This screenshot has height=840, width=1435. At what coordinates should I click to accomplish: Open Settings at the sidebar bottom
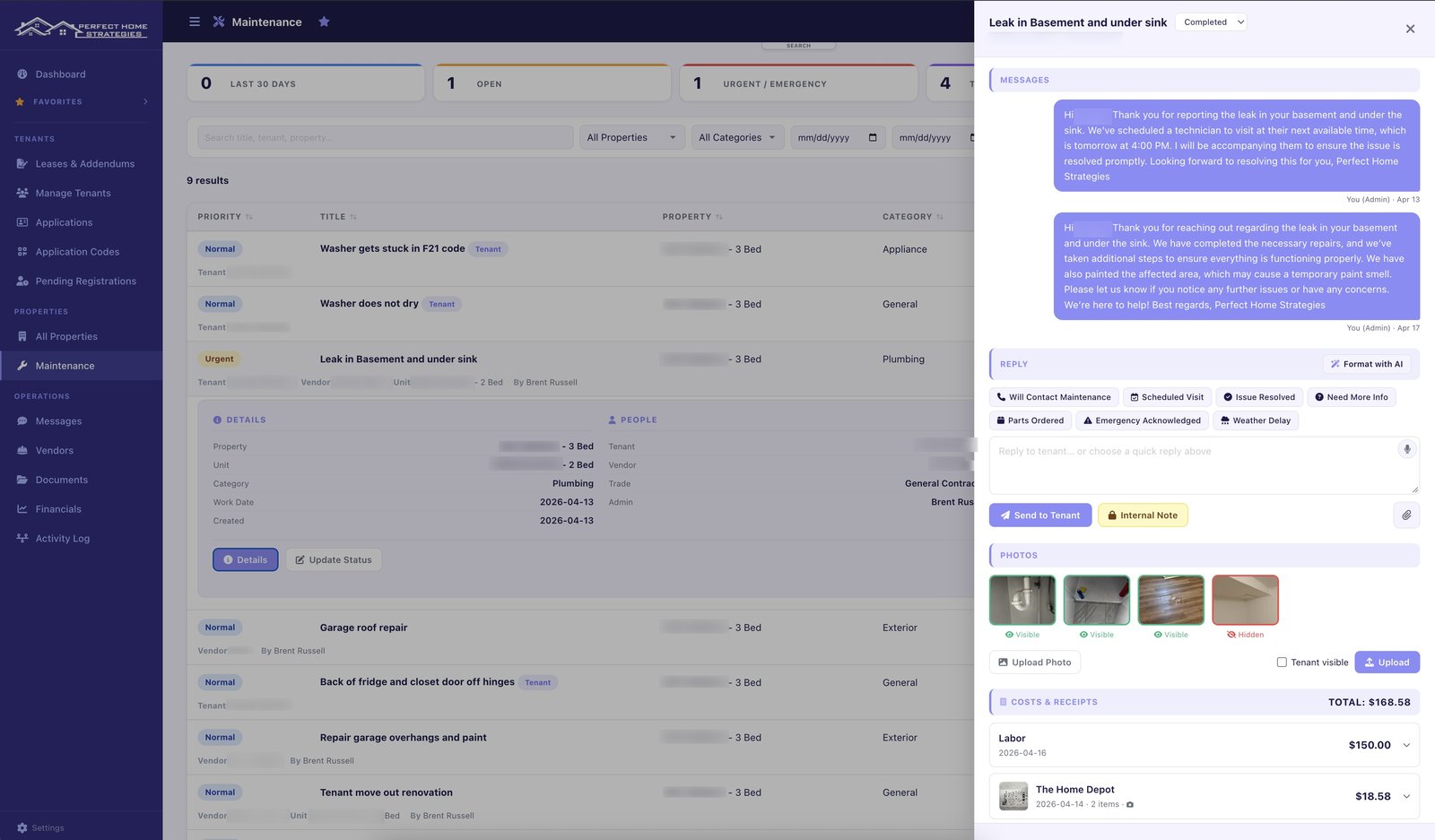tap(40, 828)
